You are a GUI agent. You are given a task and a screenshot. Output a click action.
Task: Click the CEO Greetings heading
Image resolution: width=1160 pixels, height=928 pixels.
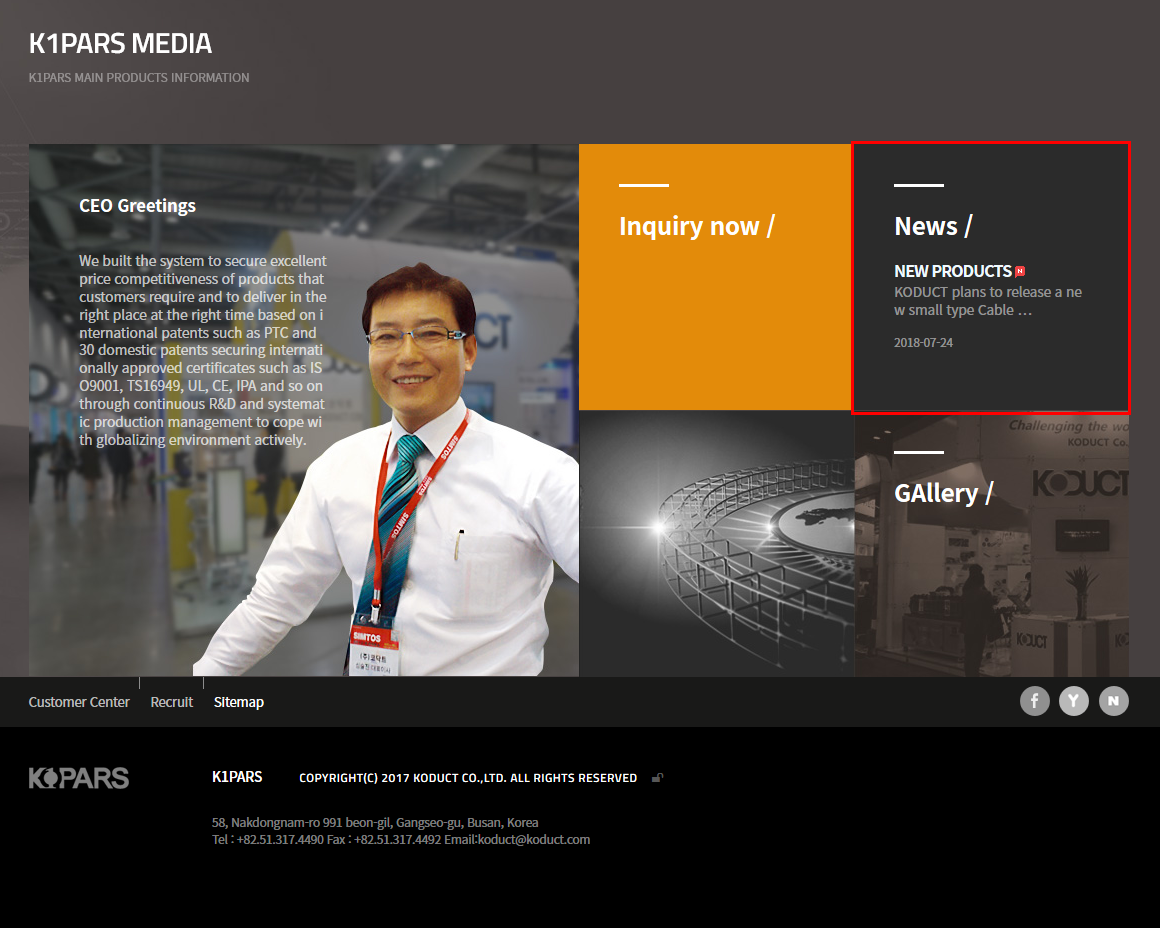137,206
